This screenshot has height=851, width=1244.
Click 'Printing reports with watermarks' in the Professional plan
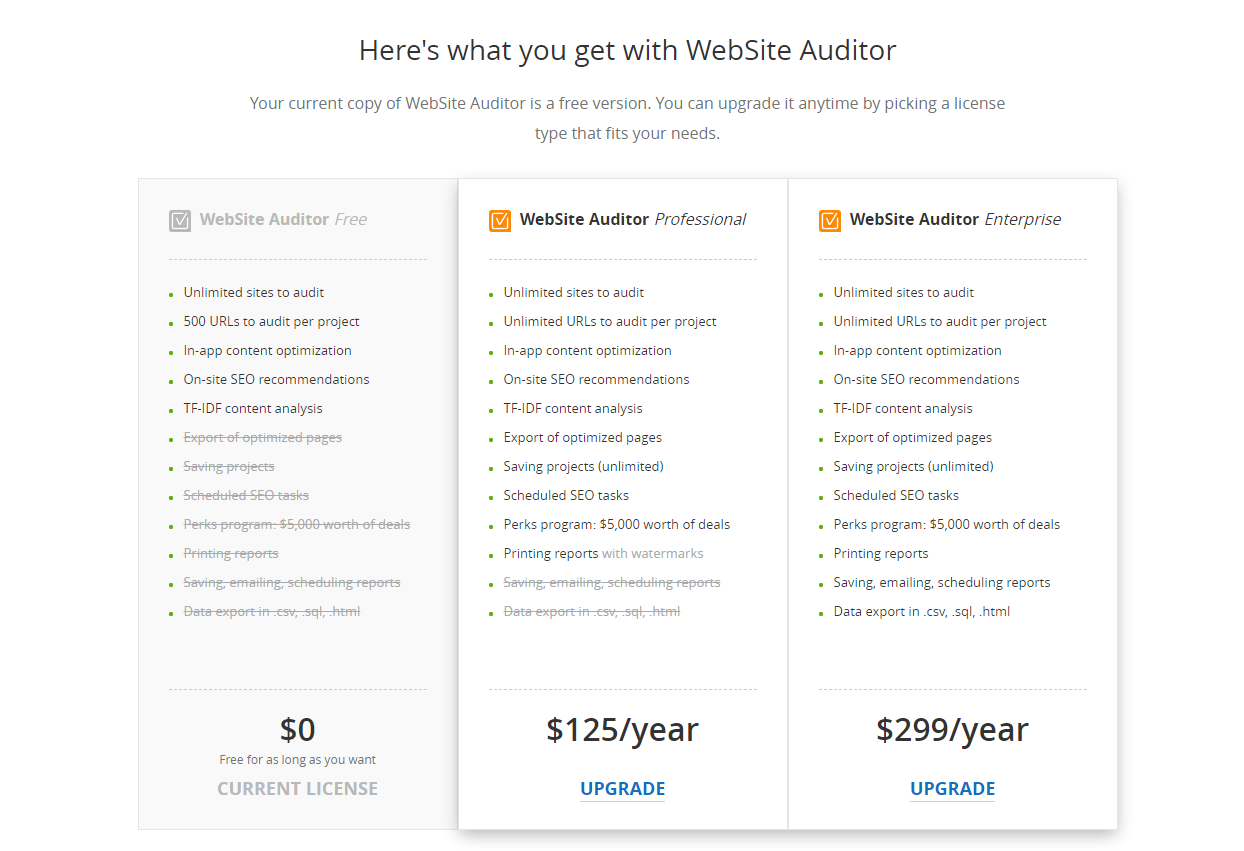point(604,553)
